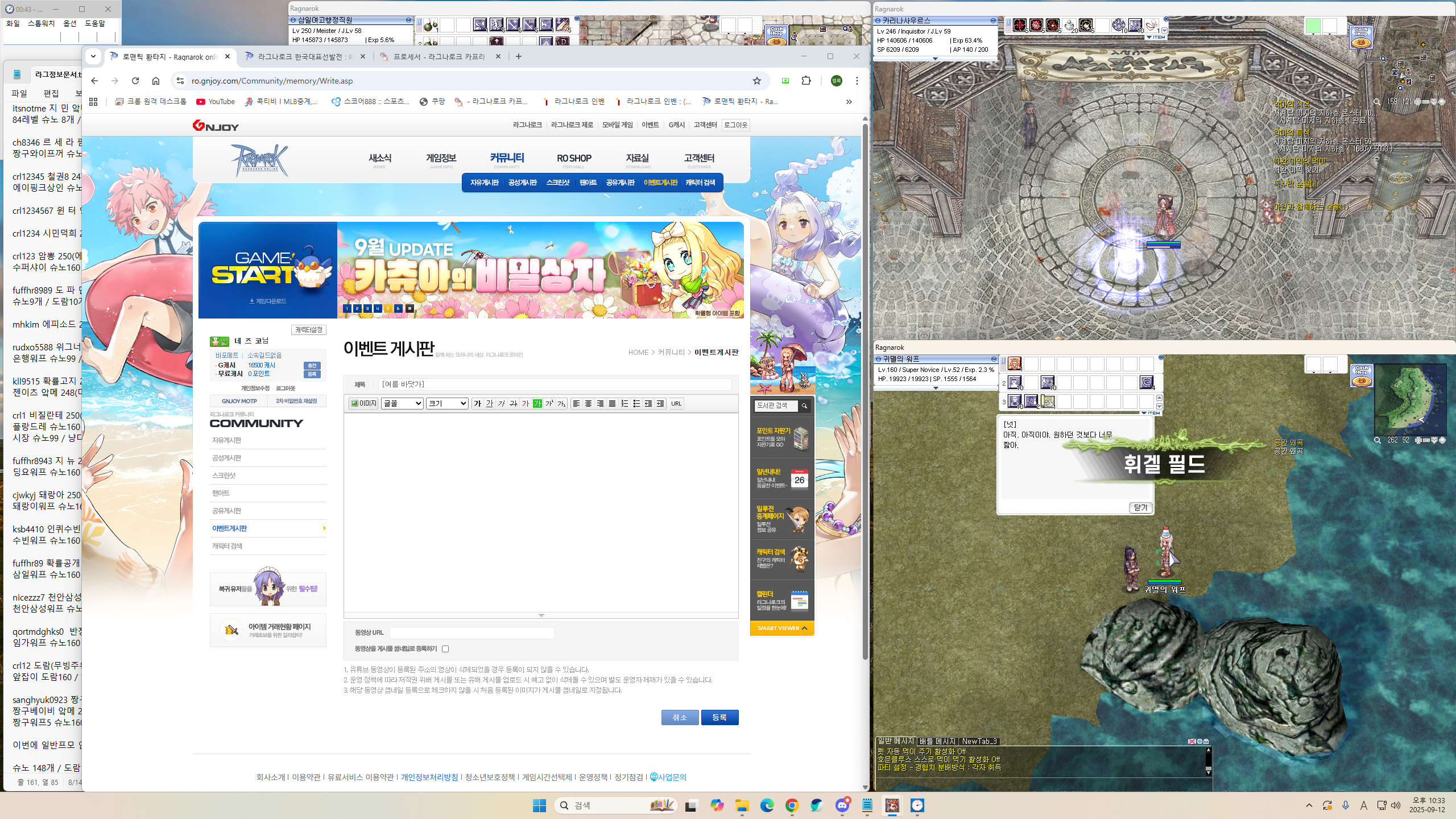
Task: Expand the ITEM dropdown under the bottom window's hotkey bar
Action: point(1151,413)
